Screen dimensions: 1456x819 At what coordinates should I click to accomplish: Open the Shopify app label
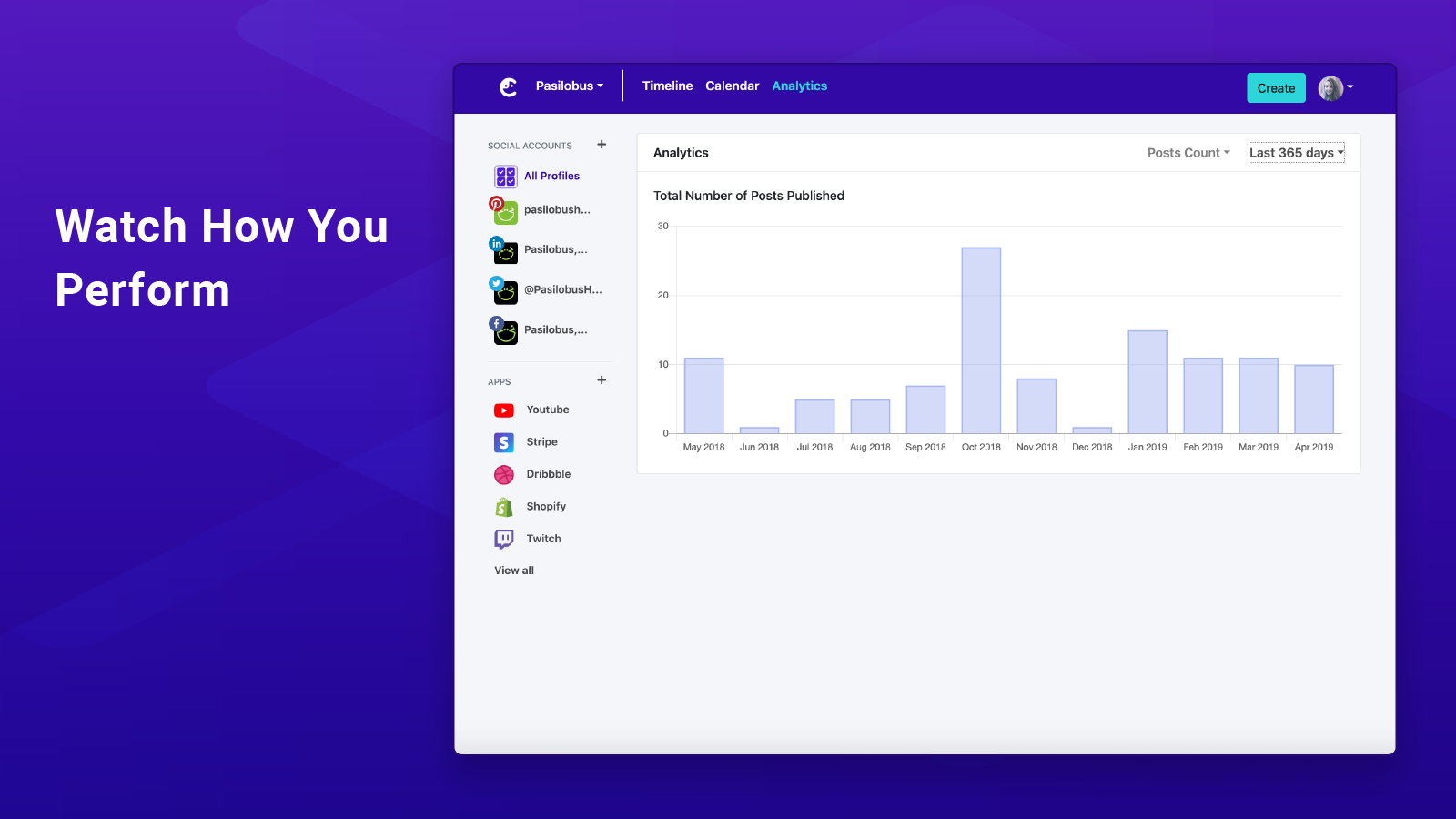[x=546, y=507]
